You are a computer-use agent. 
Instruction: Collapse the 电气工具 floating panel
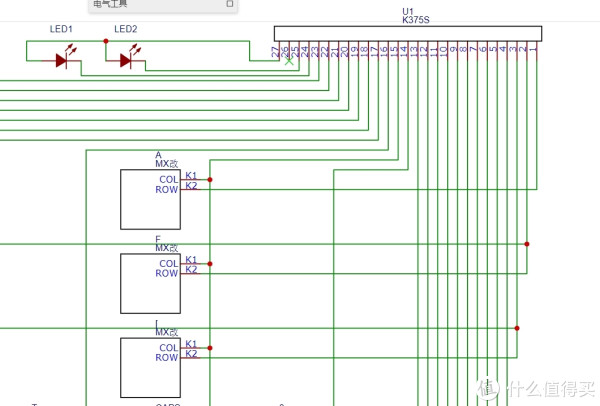[x=230, y=3]
